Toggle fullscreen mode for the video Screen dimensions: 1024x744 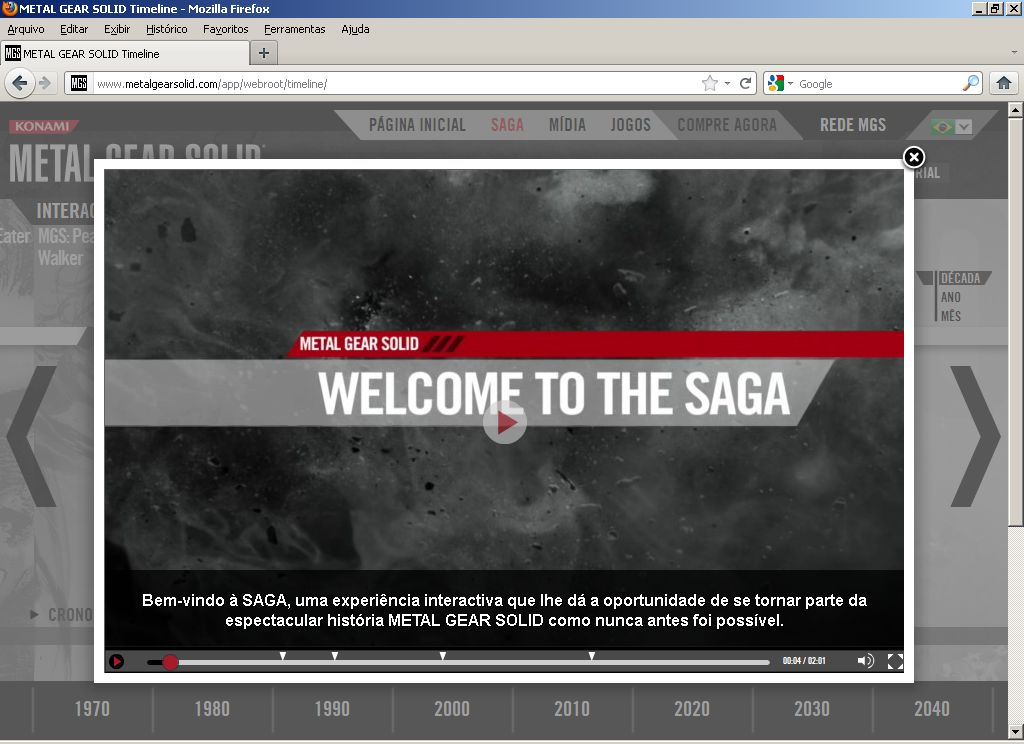(895, 661)
